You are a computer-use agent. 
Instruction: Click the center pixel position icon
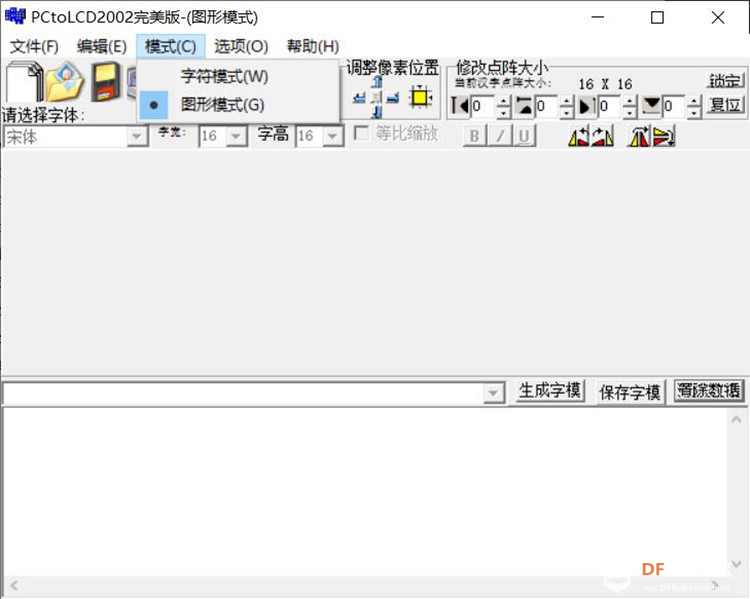[x=377, y=98]
